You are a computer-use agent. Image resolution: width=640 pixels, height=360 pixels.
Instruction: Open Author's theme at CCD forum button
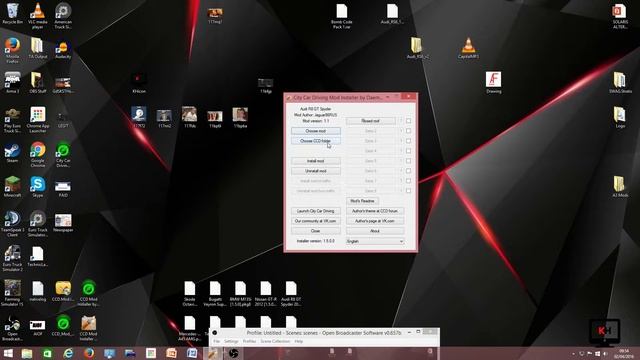pyautogui.click(x=375, y=211)
